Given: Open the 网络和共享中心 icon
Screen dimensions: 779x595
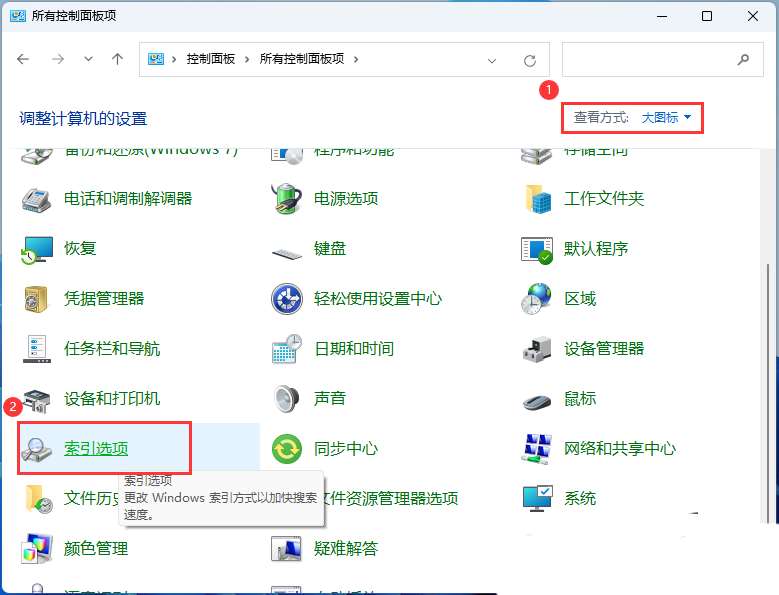Looking at the screenshot, I should 537,448.
